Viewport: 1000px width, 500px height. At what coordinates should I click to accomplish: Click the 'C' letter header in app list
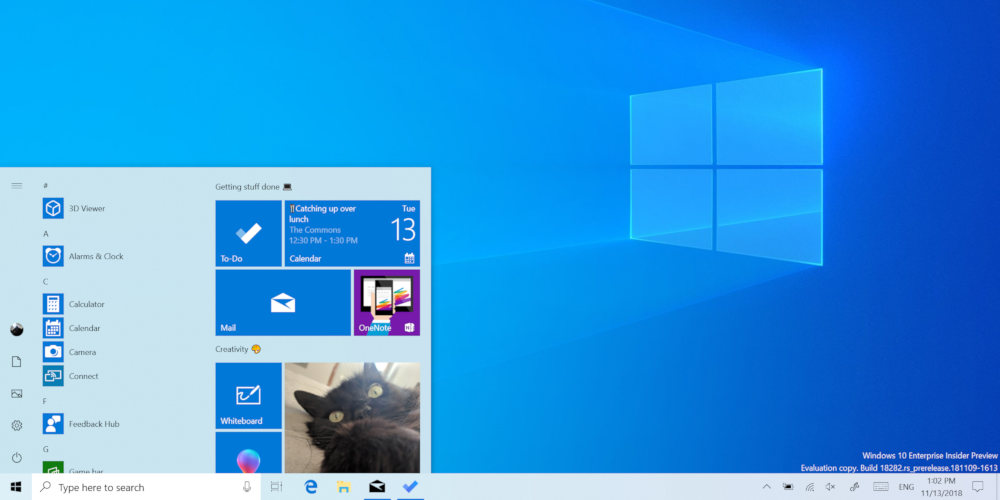(x=45, y=281)
